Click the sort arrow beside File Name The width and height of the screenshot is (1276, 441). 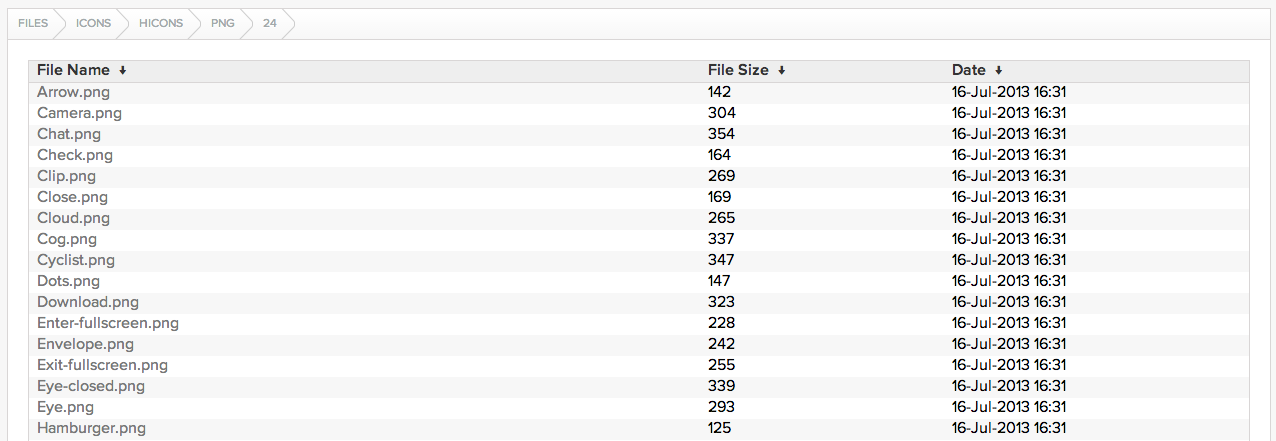[x=122, y=71]
